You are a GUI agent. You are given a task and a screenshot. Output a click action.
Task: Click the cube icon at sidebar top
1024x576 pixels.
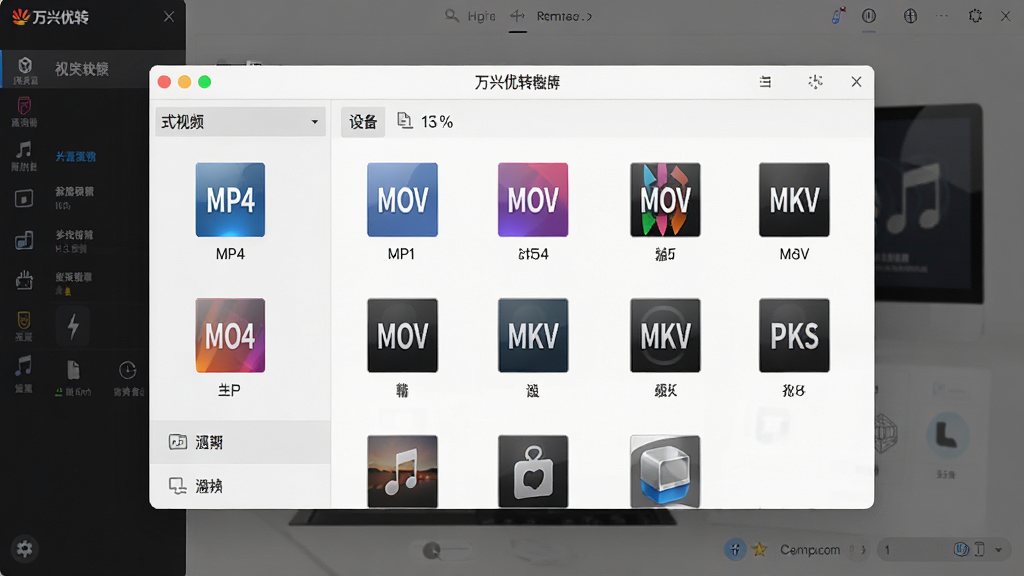coord(25,65)
